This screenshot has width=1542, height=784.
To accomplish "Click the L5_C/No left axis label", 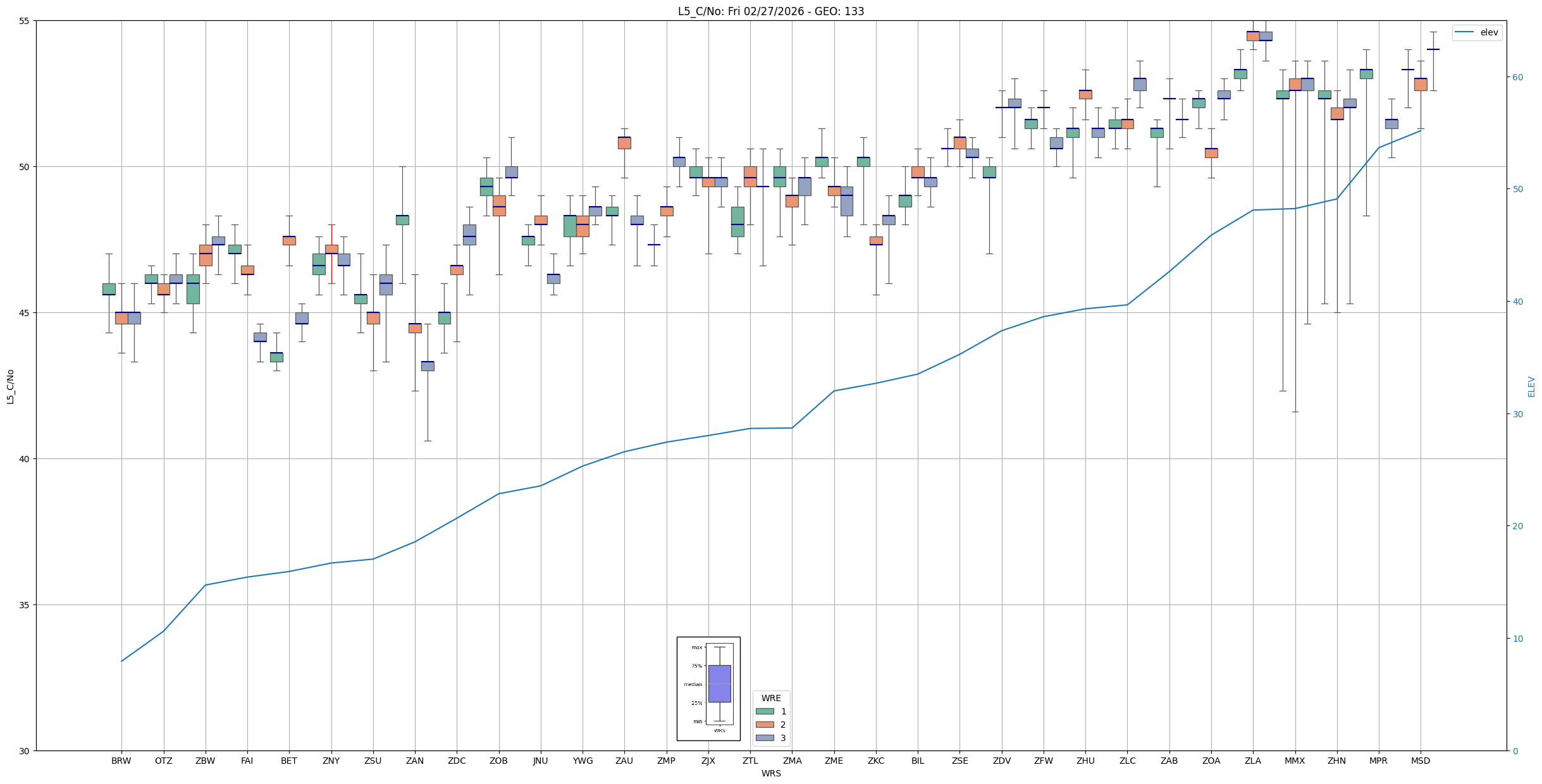I will click(10, 386).
